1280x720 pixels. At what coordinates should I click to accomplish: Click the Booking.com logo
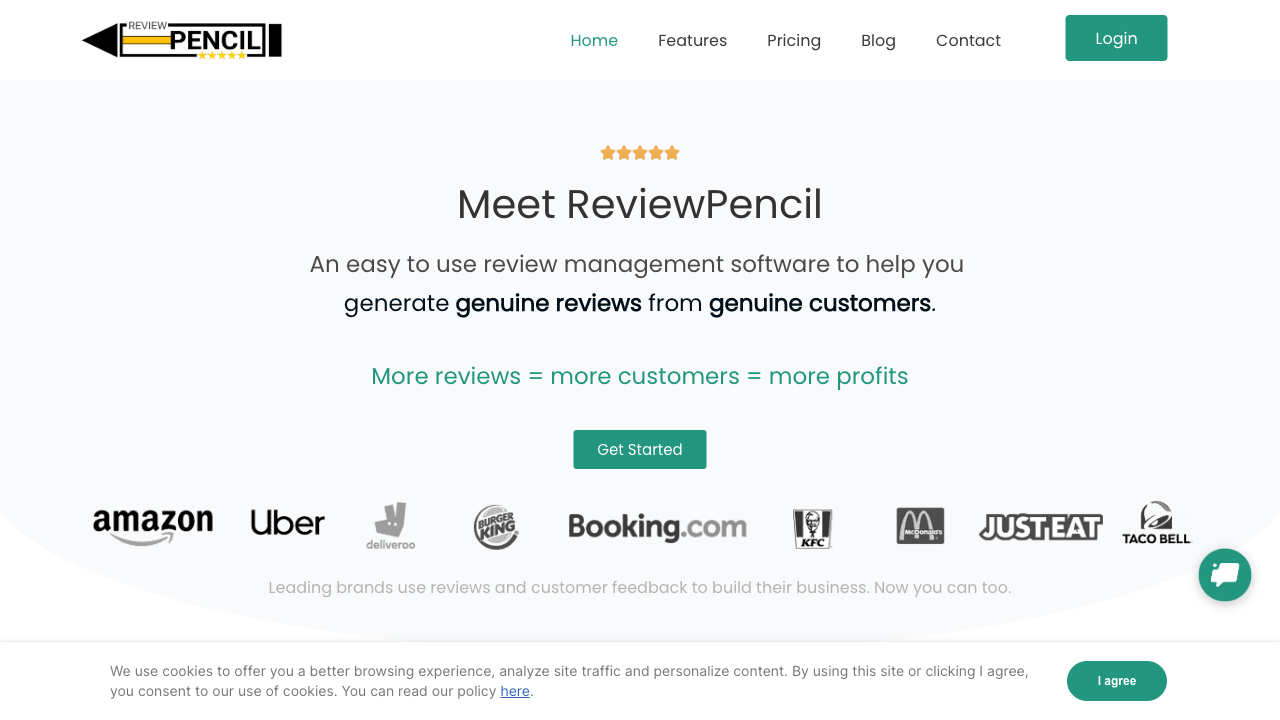click(657, 526)
